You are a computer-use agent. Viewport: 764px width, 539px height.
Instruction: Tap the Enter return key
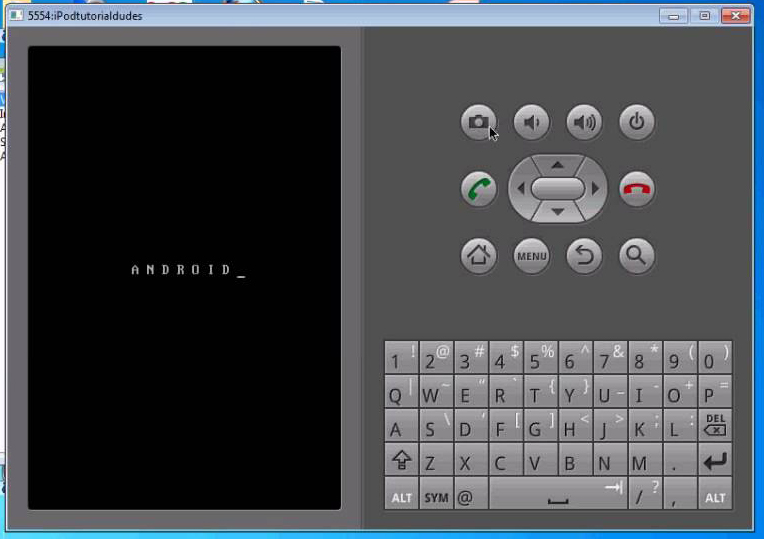click(x=715, y=459)
